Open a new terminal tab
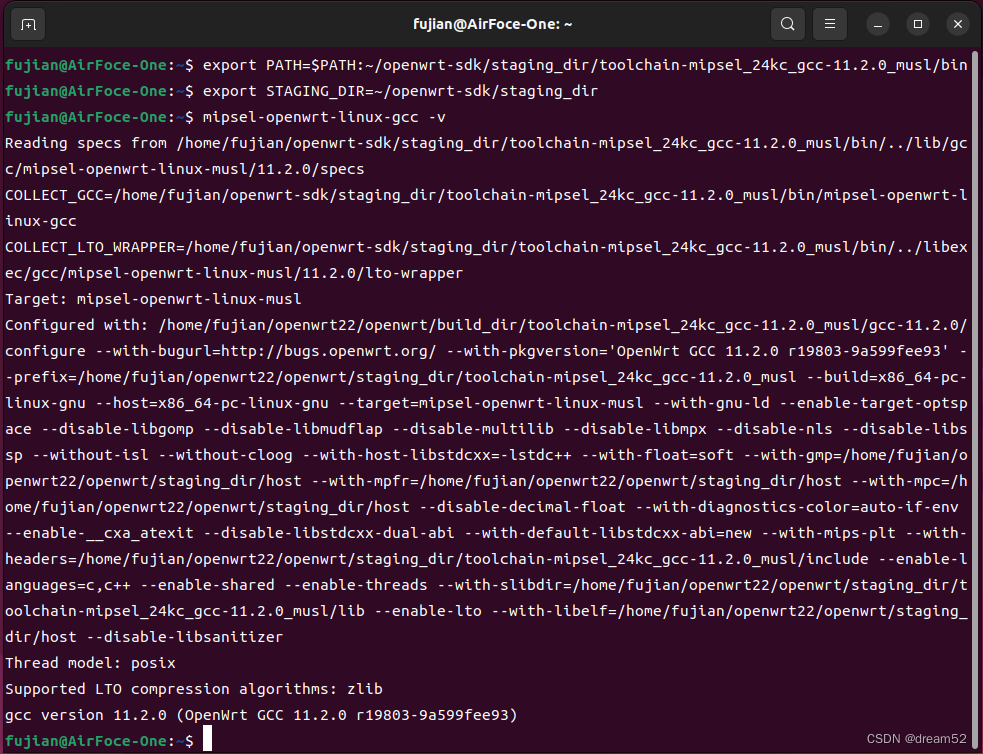This screenshot has height=754, width=983. tap(27, 23)
